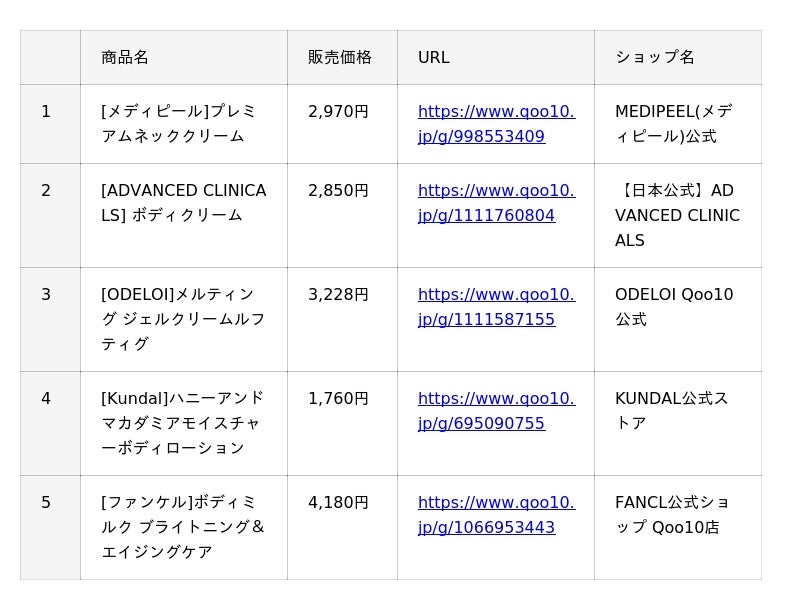Select the row number 3 cell
Viewport: 800px width, 610px height.
(x=46, y=295)
